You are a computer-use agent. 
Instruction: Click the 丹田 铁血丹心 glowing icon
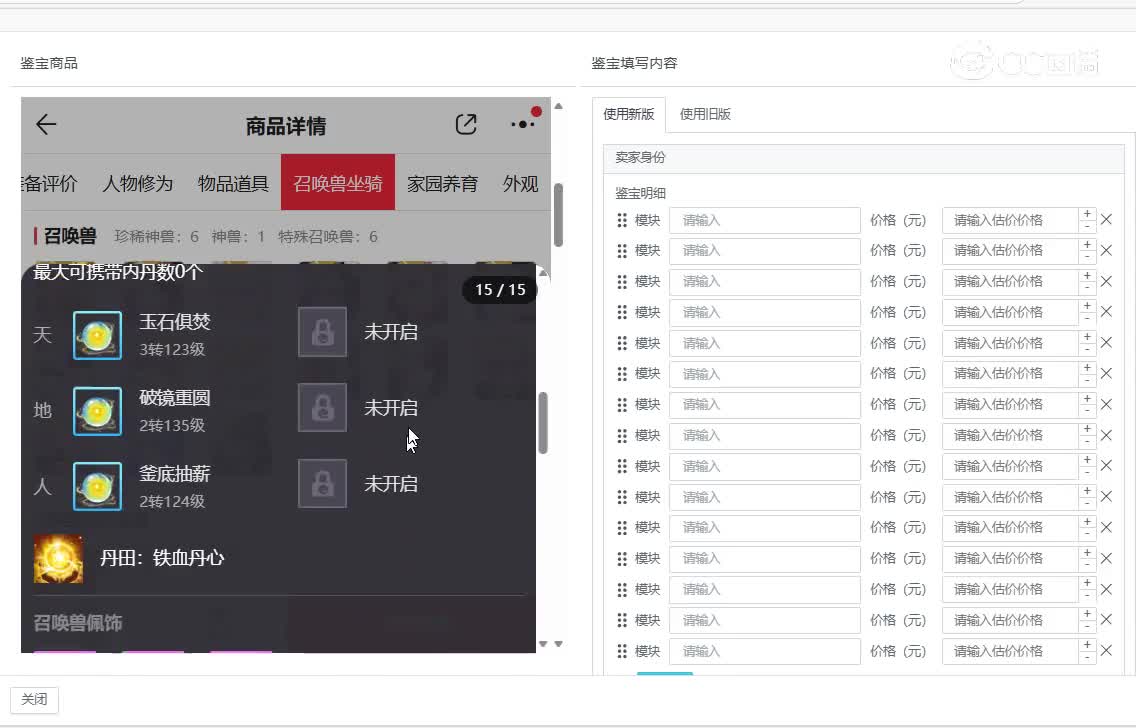[58, 558]
